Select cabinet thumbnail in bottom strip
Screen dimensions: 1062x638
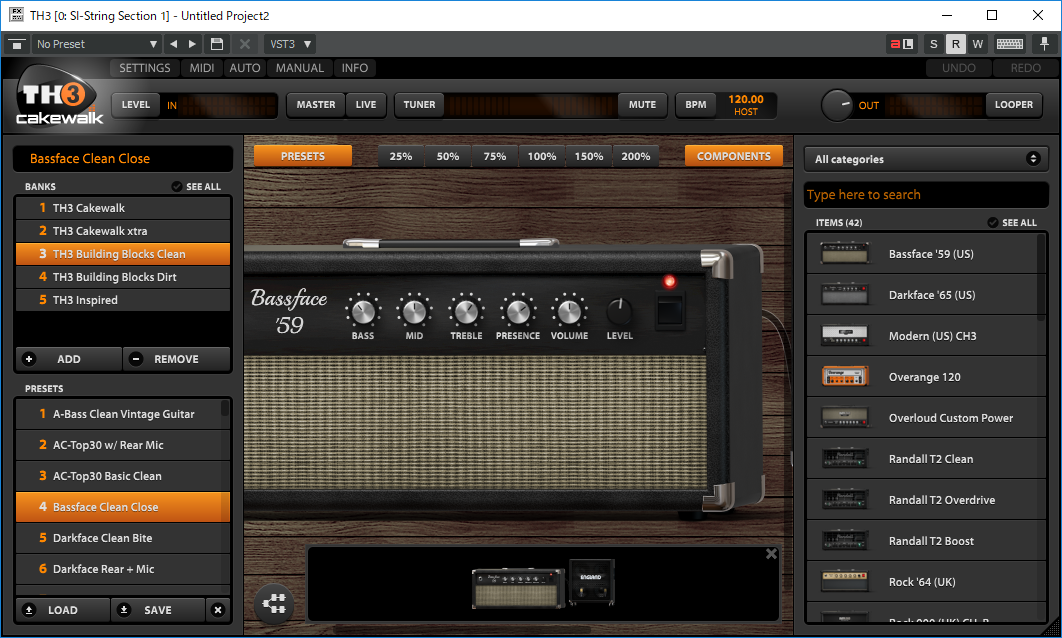click(592, 582)
